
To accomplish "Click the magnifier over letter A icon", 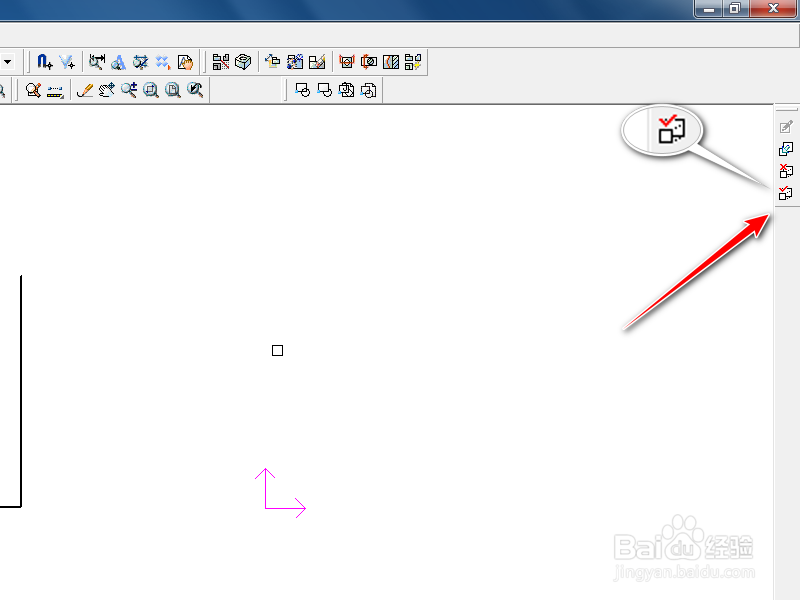I will [118, 62].
